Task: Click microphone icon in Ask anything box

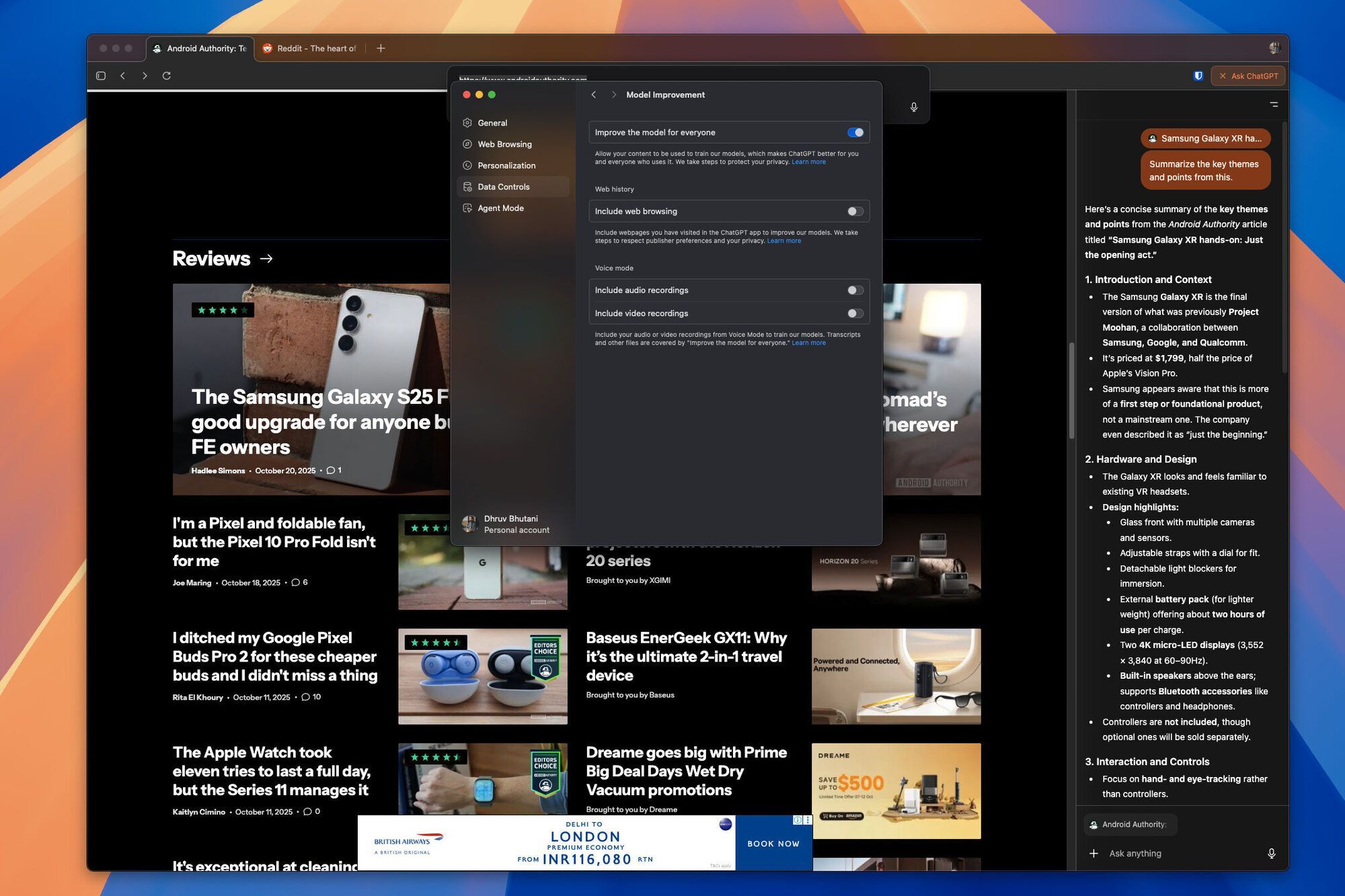Action: (x=1271, y=853)
